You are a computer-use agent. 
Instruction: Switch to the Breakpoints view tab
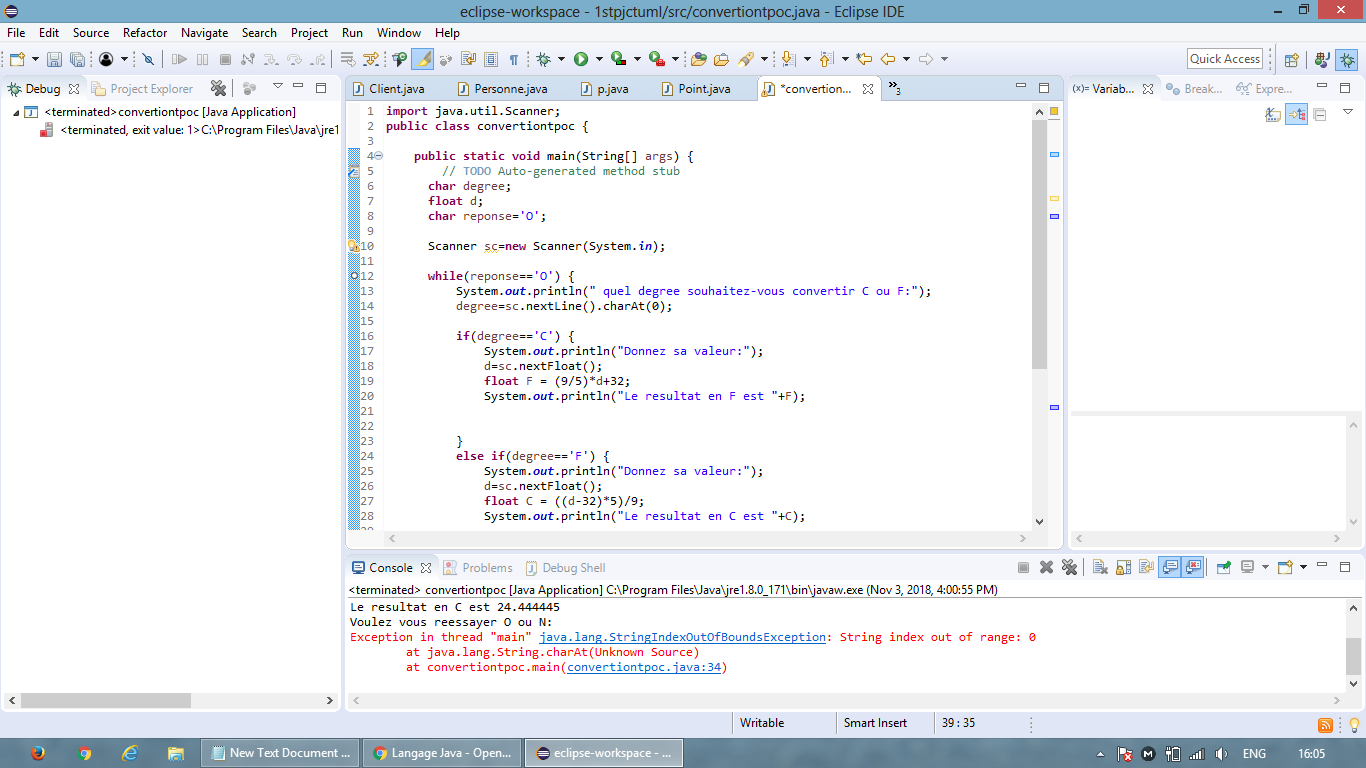[1194, 89]
